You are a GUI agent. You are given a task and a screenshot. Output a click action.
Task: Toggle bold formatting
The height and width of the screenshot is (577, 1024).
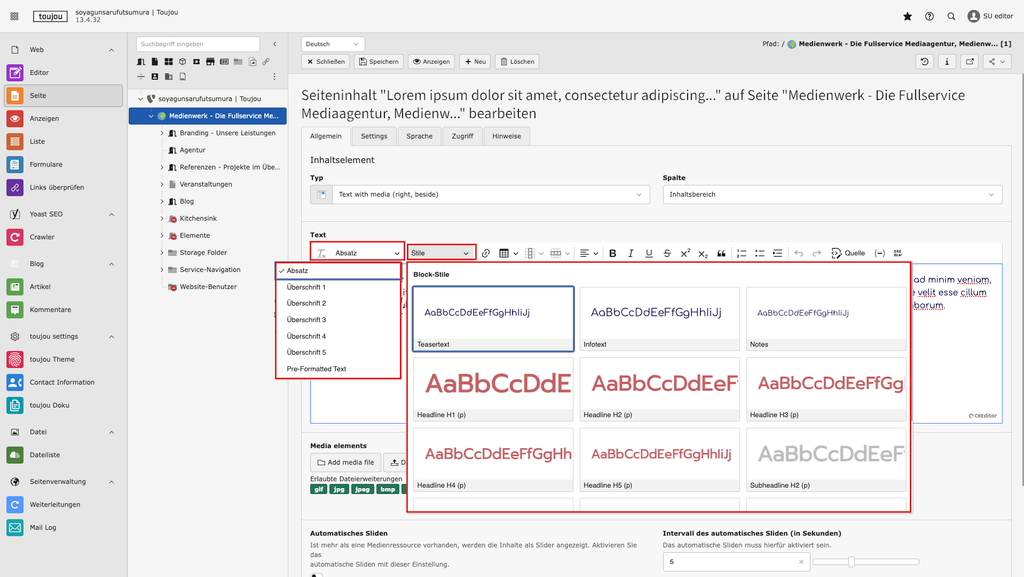(x=613, y=253)
